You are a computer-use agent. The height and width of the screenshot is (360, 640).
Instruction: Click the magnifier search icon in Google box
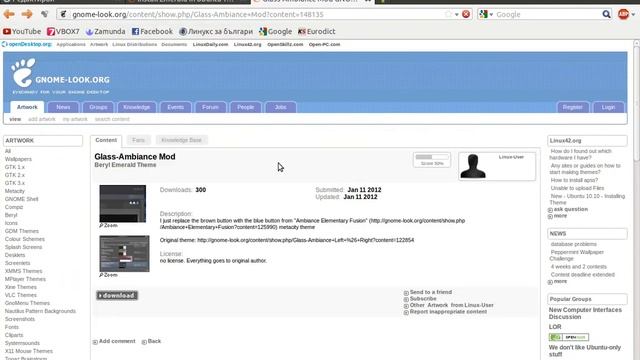(x=607, y=14)
